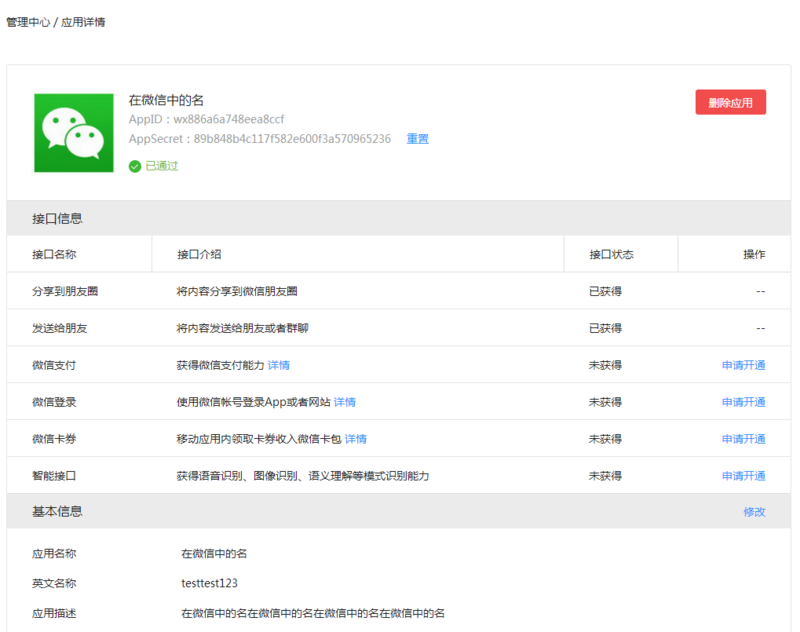Click the 重置 link beside AppSecret
800x632 pixels.
pos(417,139)
